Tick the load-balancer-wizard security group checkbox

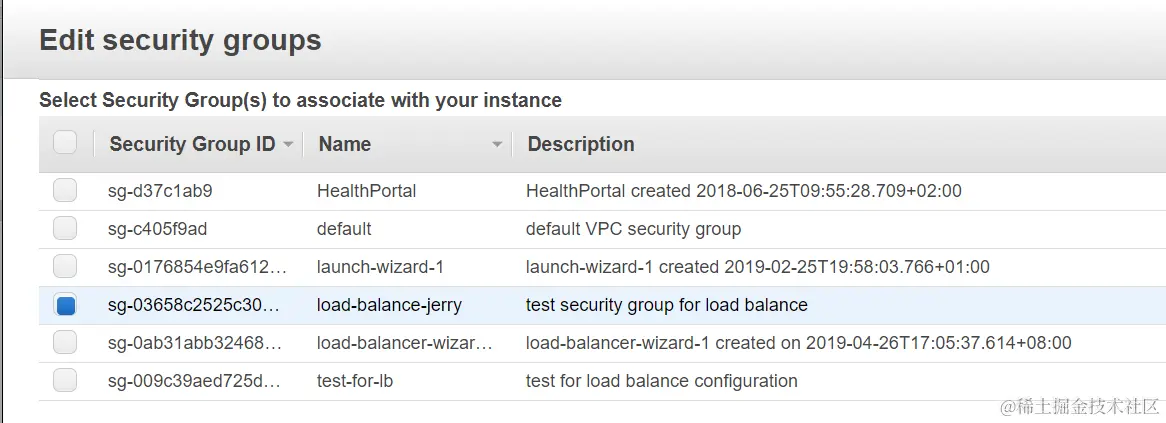[65, 343]
